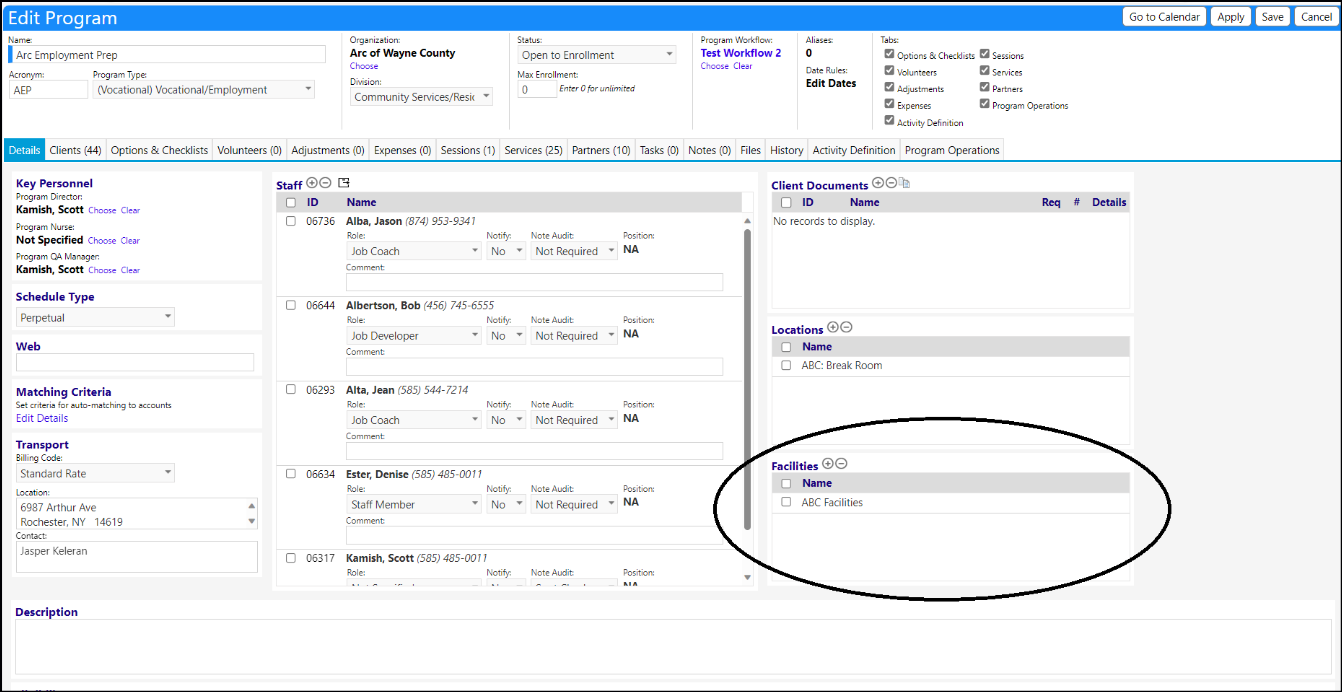Screen dimensions: 1342x692
Task: Check the ABC Facilities checkbox
Action: [786, 502]
